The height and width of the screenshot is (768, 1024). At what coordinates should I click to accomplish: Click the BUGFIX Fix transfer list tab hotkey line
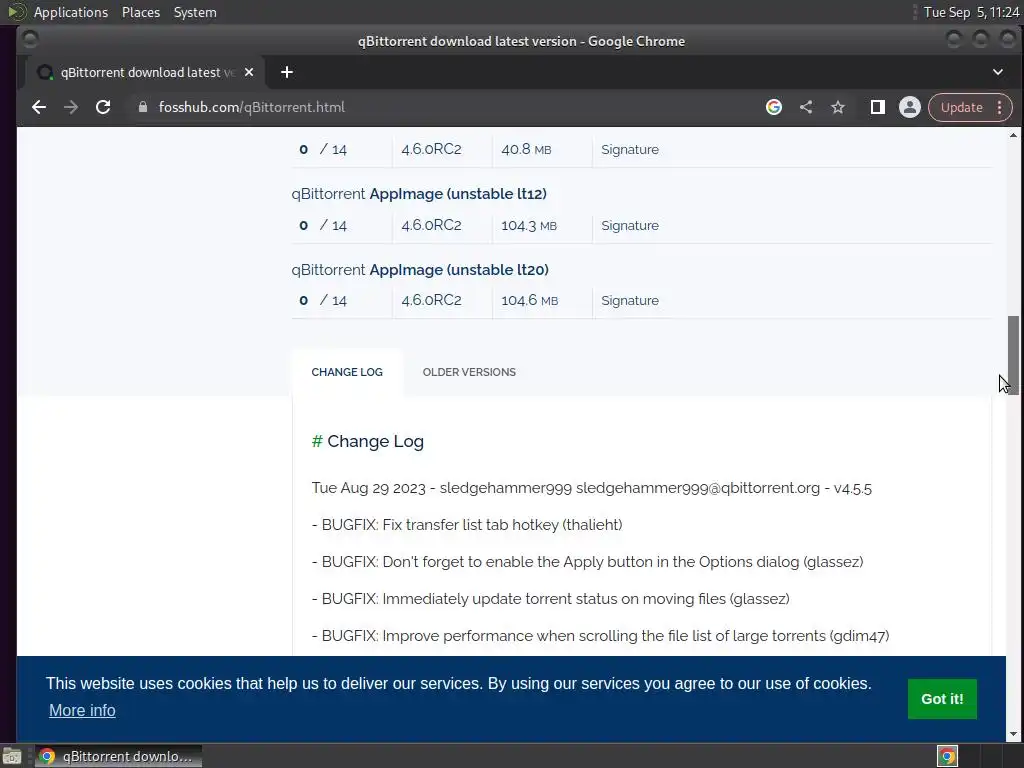[x=467, y=525]
